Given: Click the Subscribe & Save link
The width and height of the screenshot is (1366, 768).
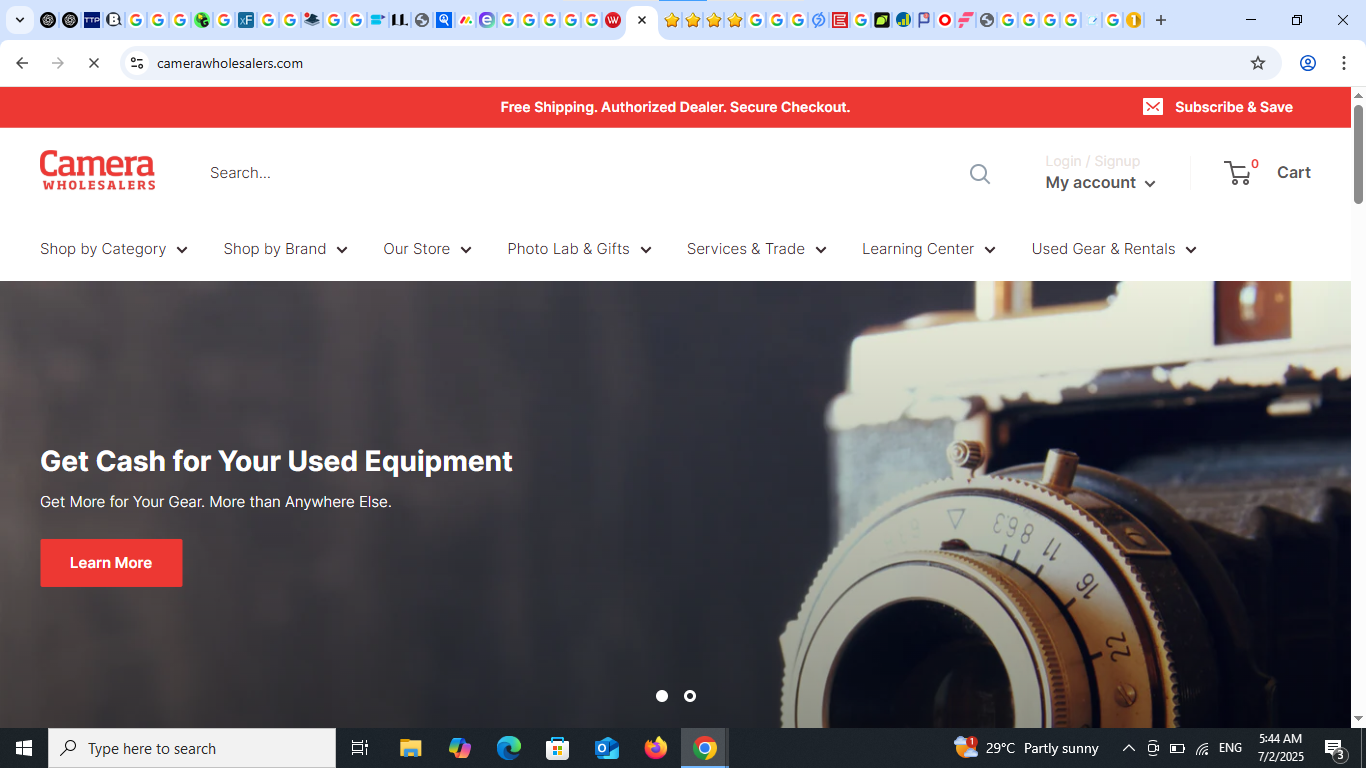Looking at the screenshot, I should tap(1234, 107).
